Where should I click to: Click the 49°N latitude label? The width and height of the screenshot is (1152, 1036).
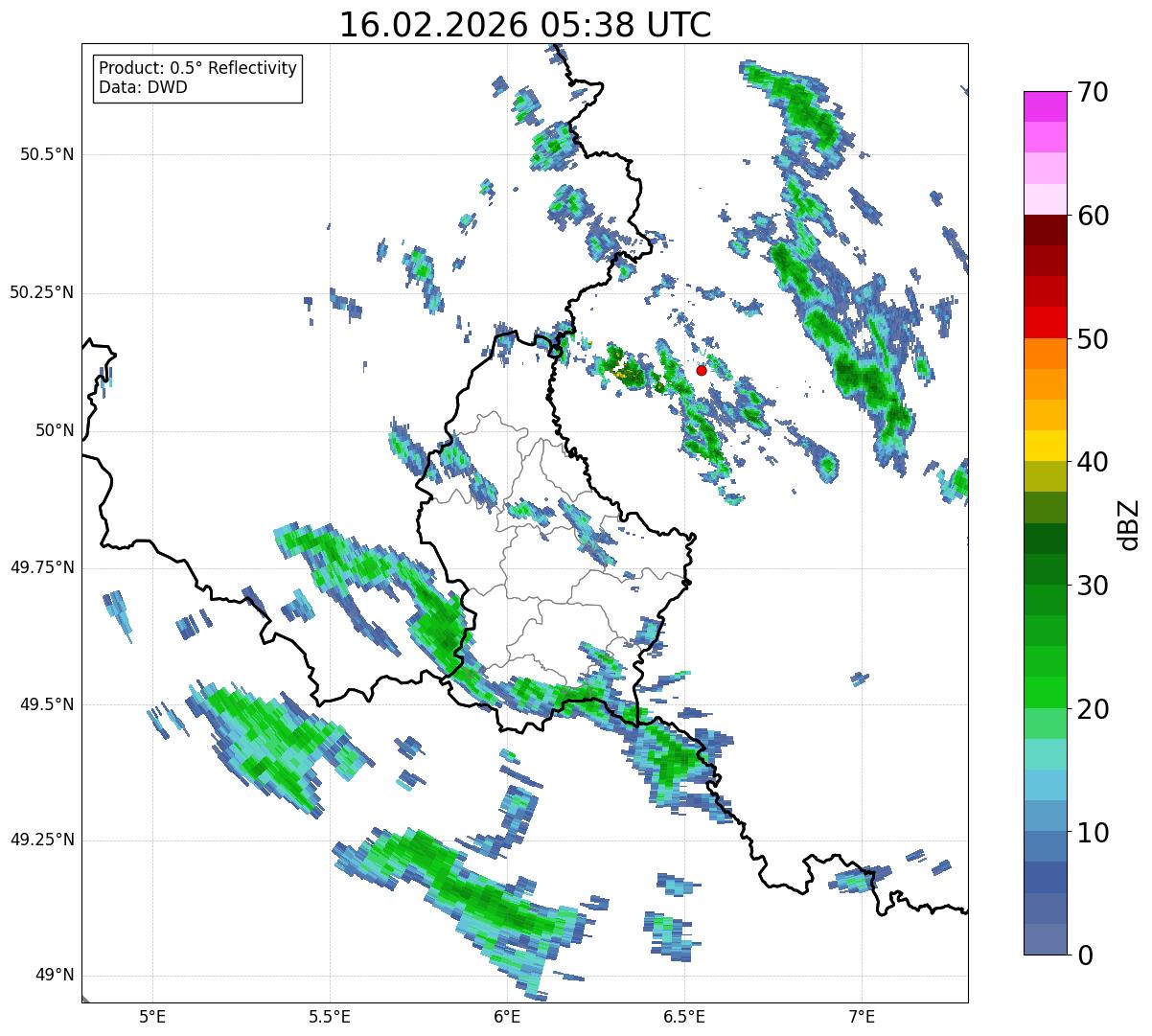click(x=55, y=976)
